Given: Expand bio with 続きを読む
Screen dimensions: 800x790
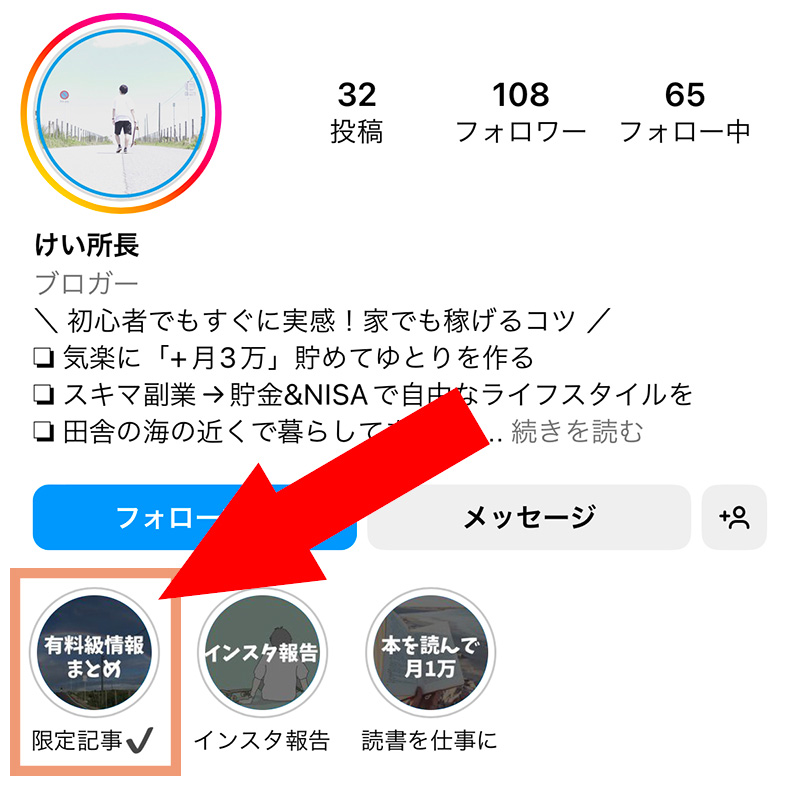Looking at the screenshot, I should pos(577,432).
